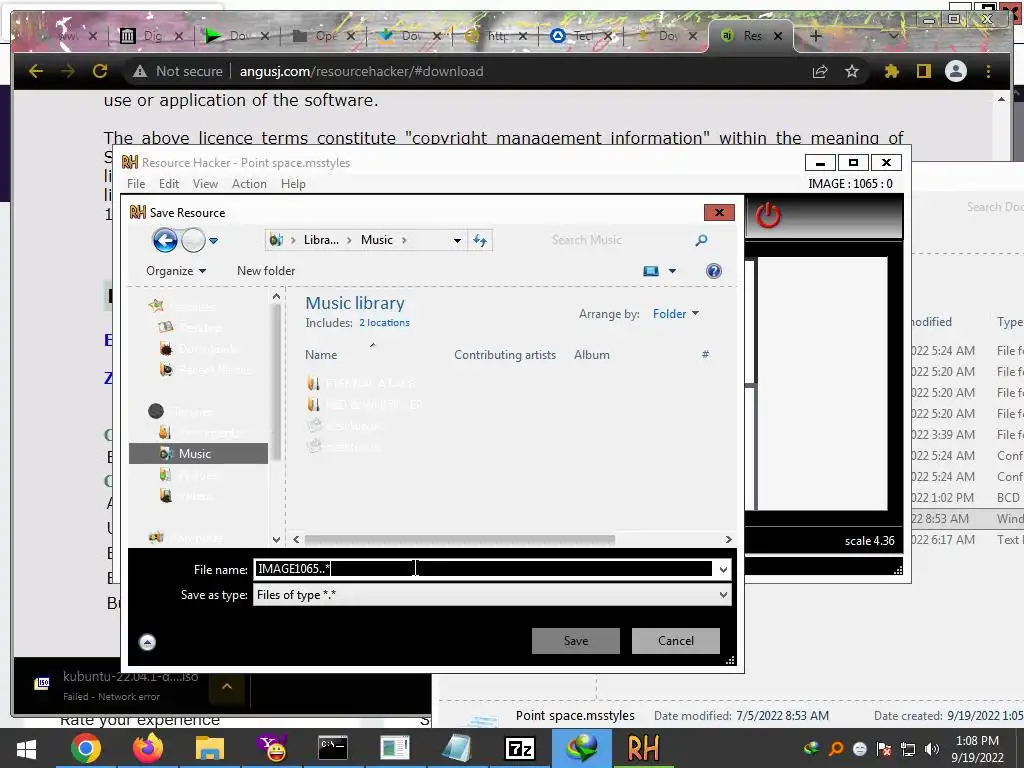Click the 7-Zip taskbar icon
Image resolution: width=1024 pixels, height=768 pixels.
pyautogui.click(x=520, y=748)
